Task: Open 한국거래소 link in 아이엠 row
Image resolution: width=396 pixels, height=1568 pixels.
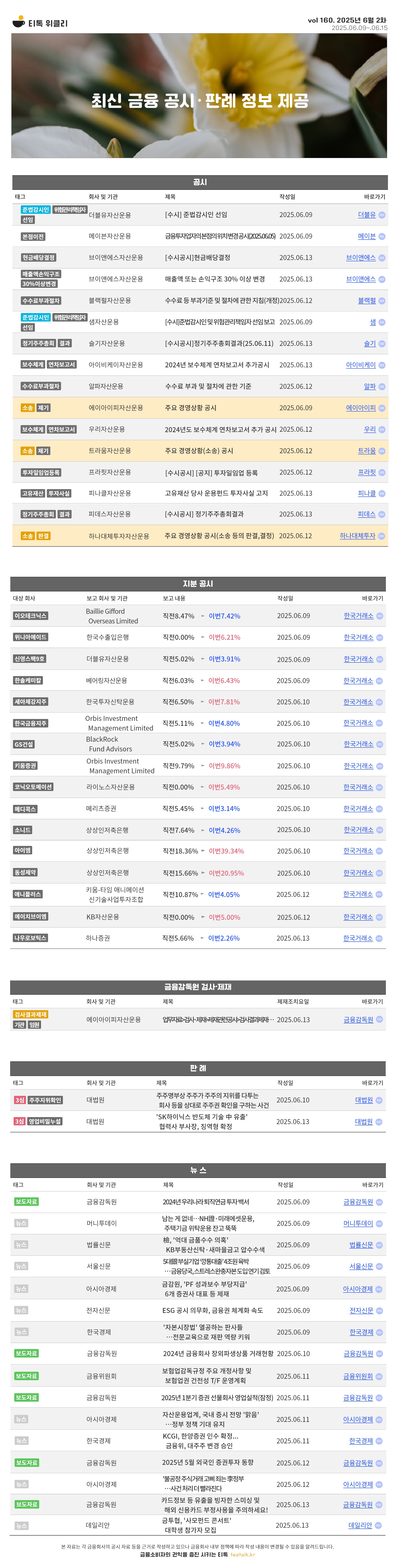Action: coord(358,851)
